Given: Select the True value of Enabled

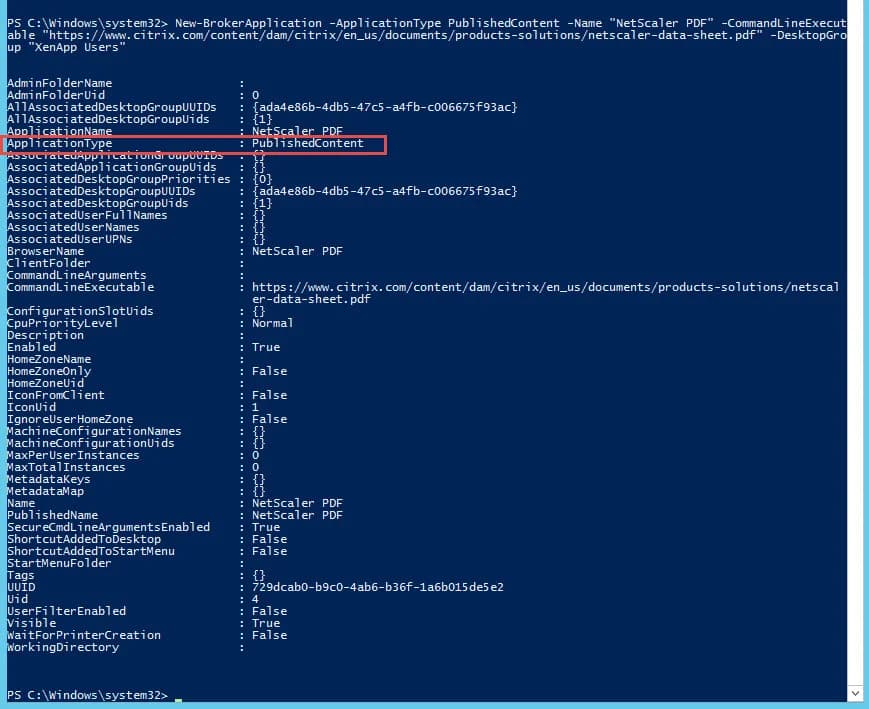Looking at the screenshot, I should pos(266,348).
